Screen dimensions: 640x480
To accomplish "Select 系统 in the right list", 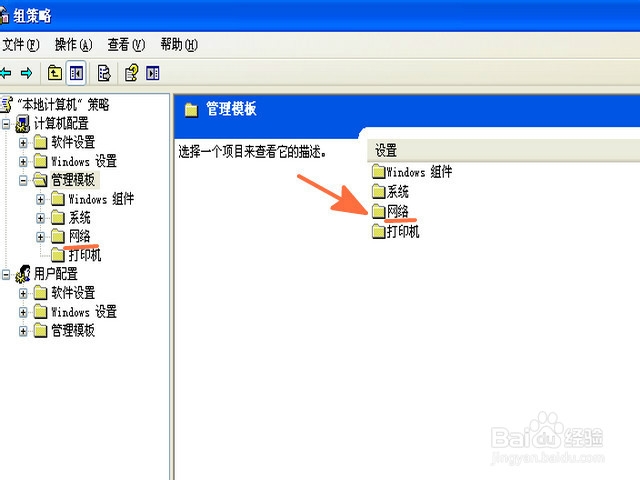I will [398, 191].
